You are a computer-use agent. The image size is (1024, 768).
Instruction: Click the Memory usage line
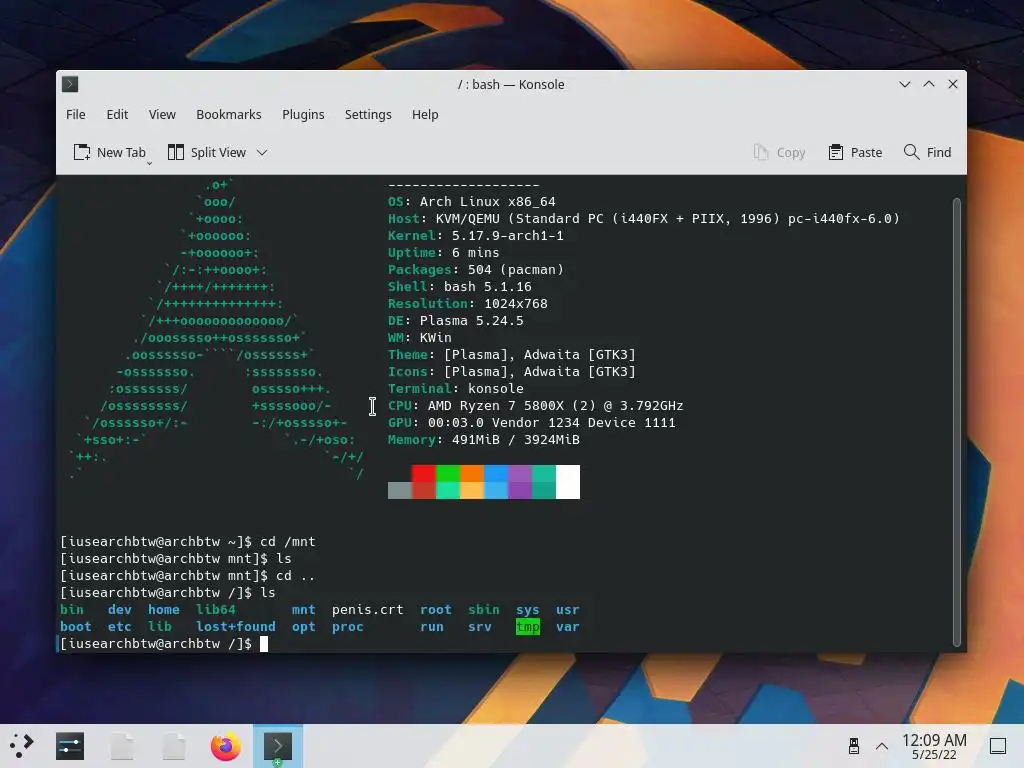point(484,440)
